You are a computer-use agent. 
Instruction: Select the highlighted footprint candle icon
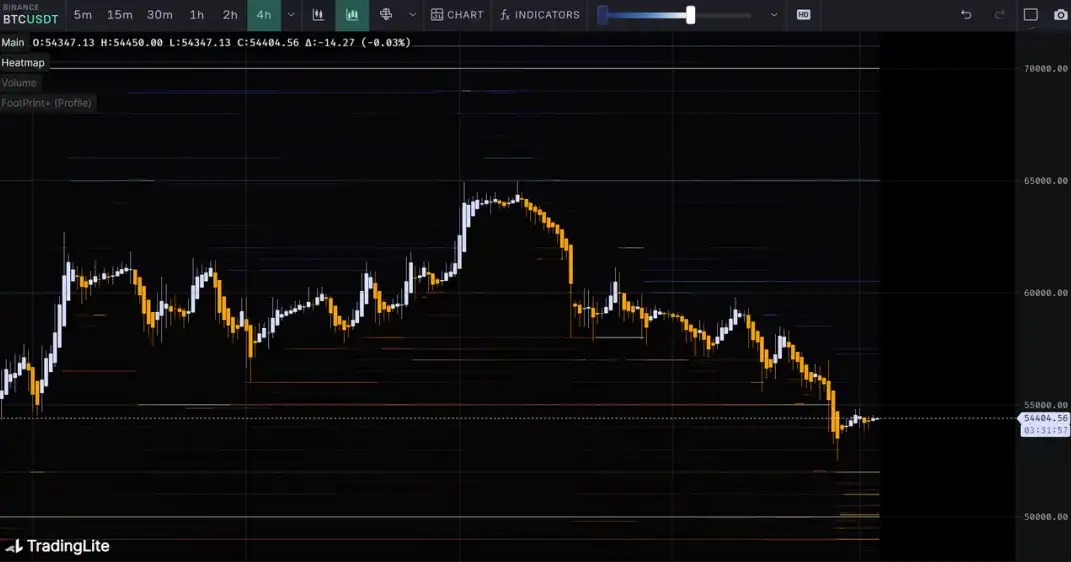[x=352, y=15]
